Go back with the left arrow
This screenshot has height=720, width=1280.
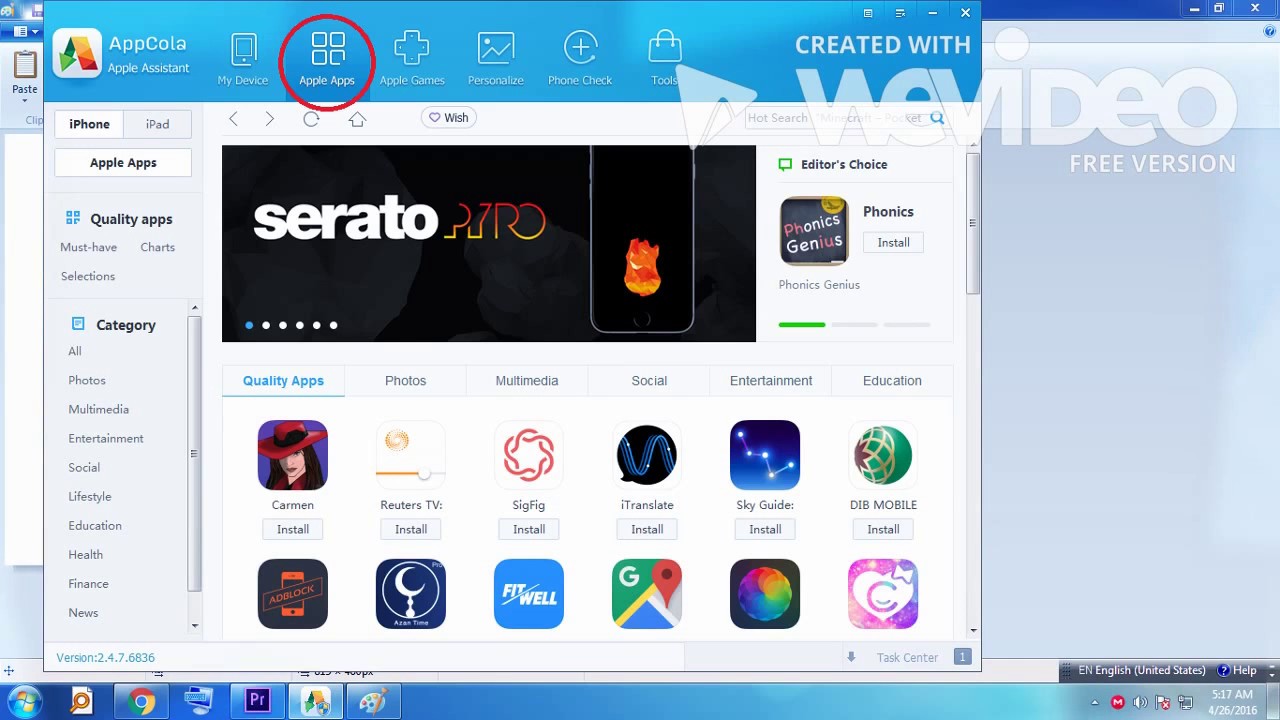[233, 118]
